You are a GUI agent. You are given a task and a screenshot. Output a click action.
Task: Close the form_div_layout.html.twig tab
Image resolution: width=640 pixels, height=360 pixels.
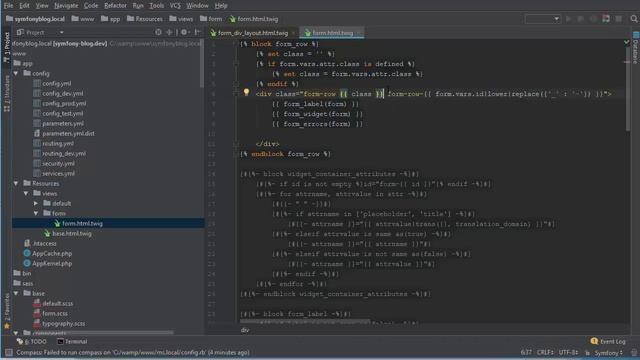(293, 33)
